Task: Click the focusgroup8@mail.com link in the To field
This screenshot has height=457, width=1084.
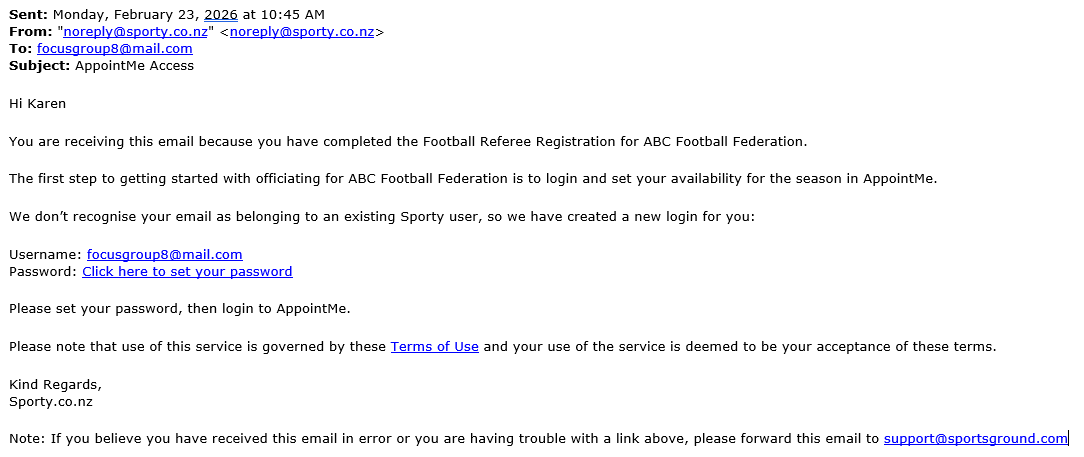Action: (115, 48)
